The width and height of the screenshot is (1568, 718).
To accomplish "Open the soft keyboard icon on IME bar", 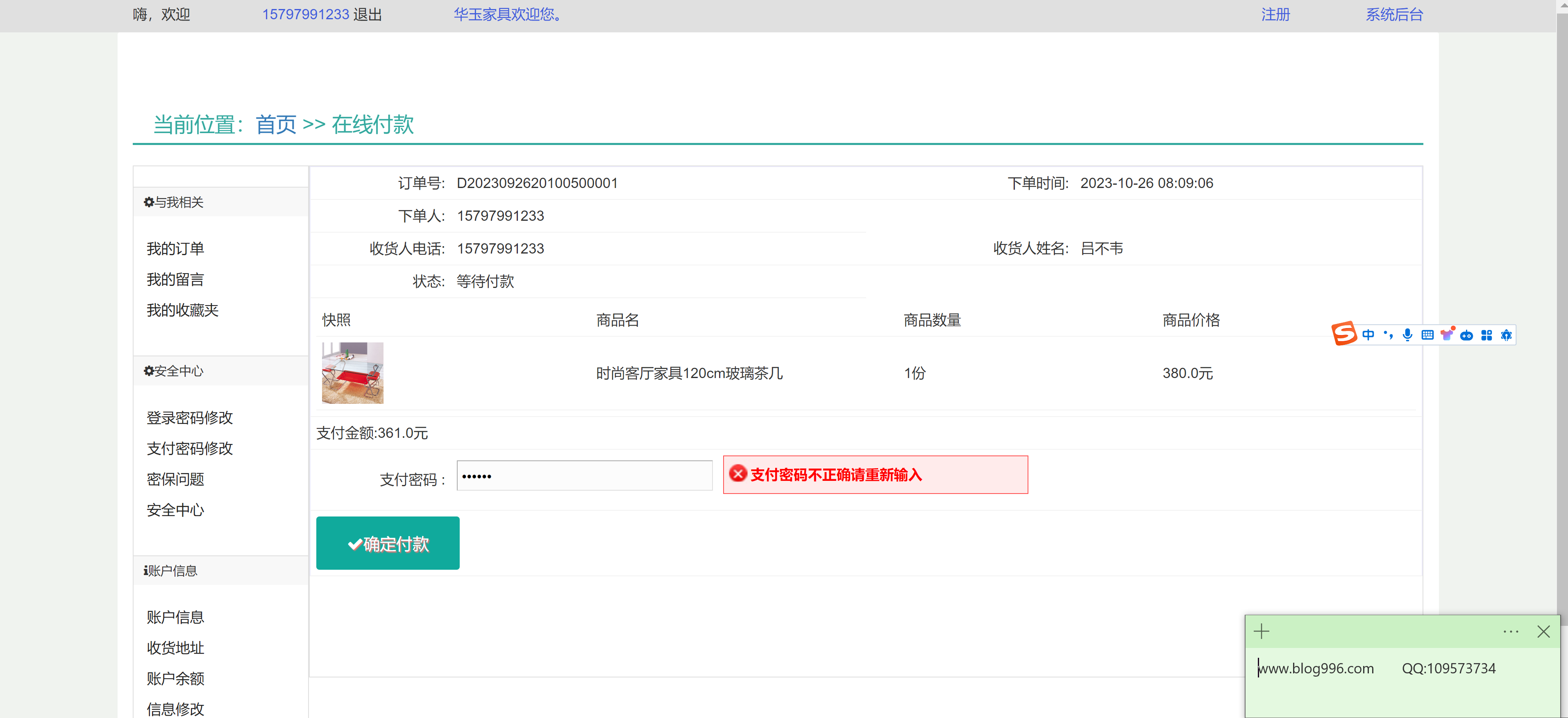I will tap(1427, 335).
